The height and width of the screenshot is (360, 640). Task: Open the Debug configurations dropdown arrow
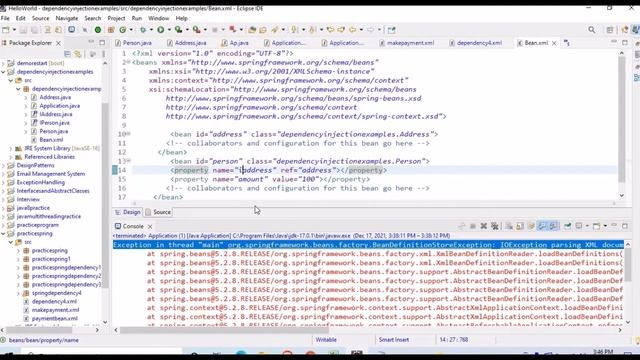(151, 30)
